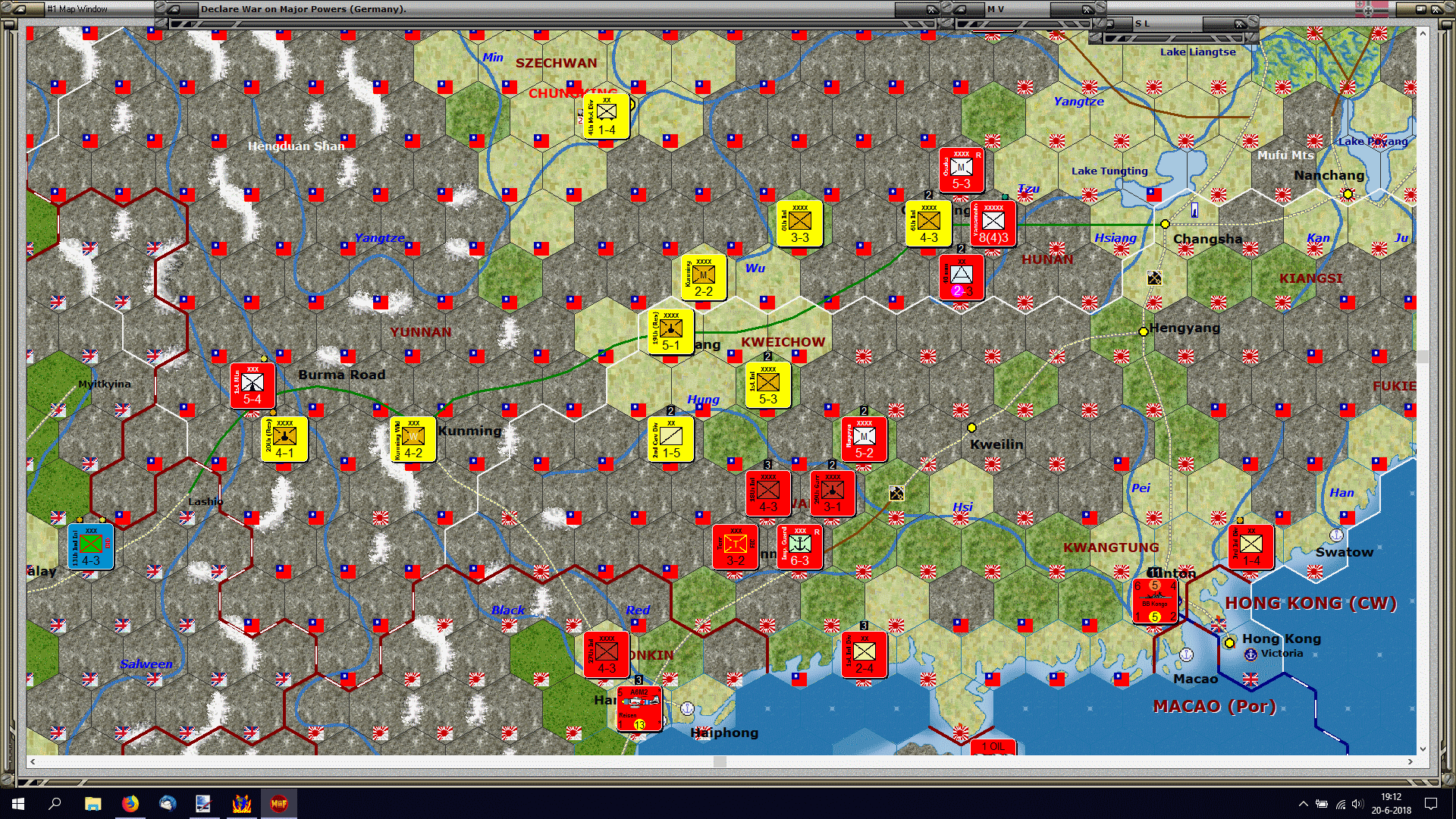Click the #1 Map Window title
1456x819 pixels.
click(x=77, y=9)
